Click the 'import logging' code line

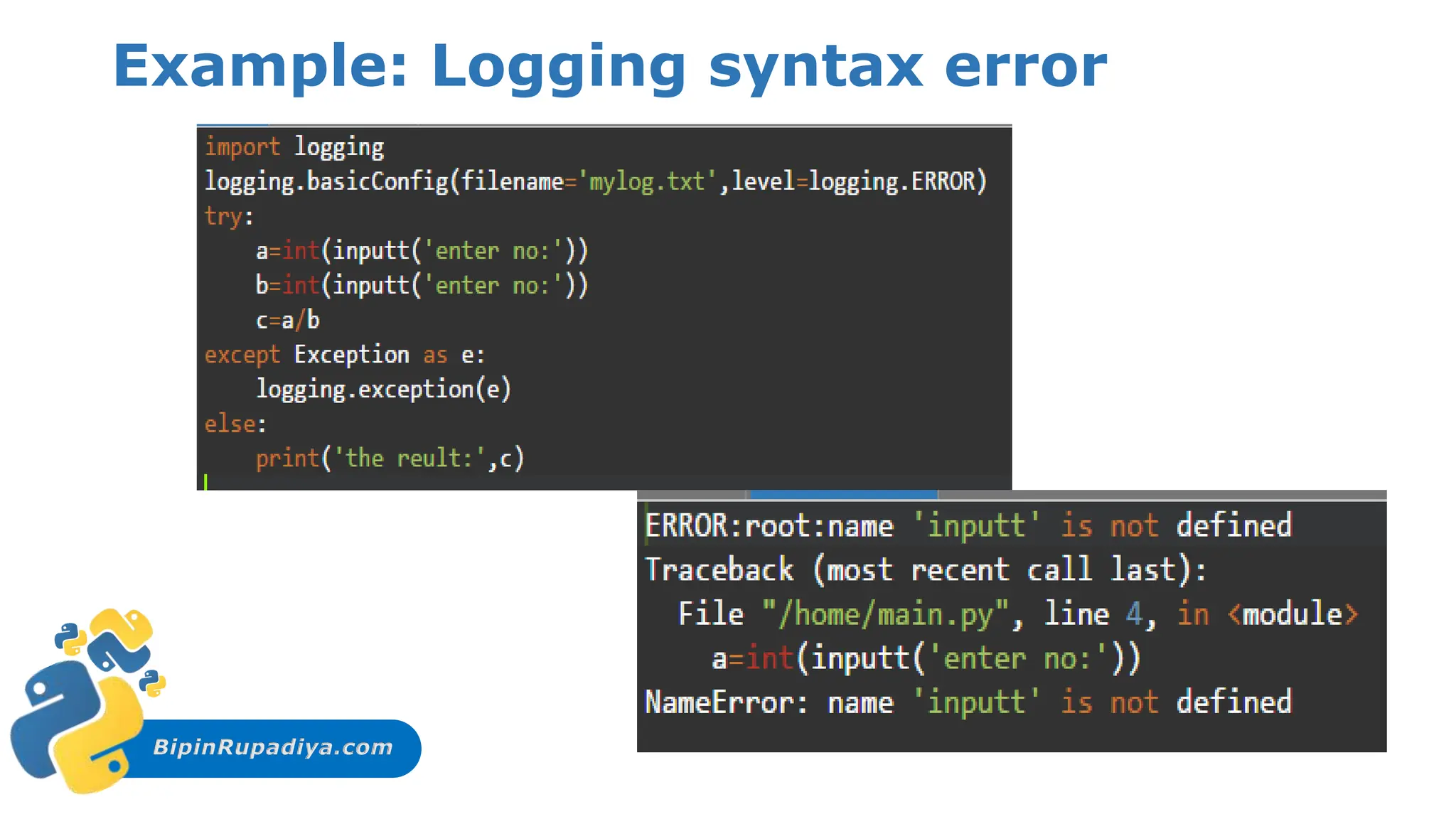click(294, 147)
